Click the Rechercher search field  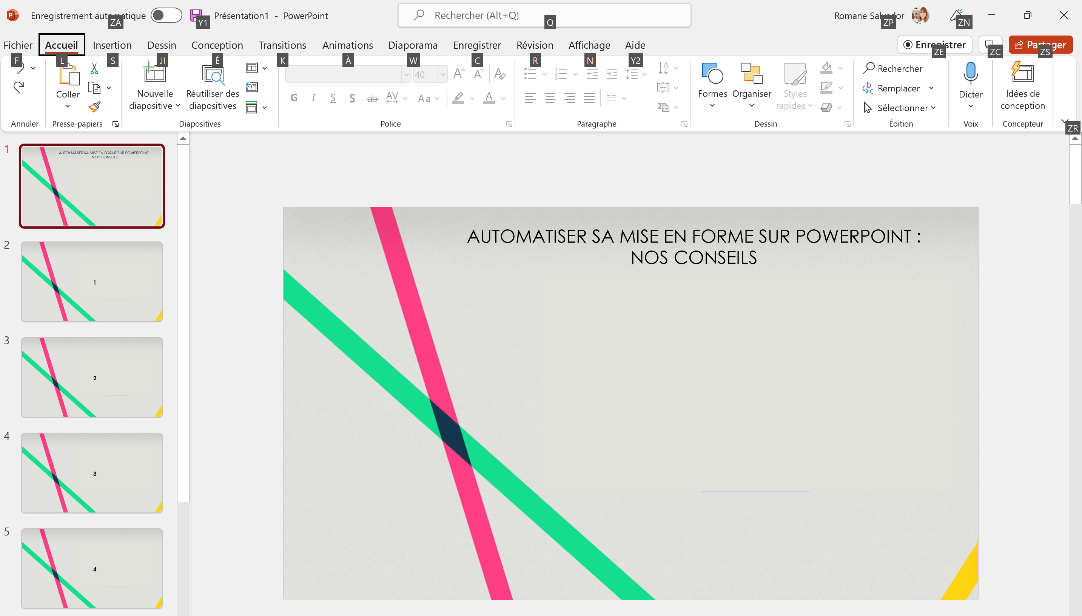click(x=544, y=15)
